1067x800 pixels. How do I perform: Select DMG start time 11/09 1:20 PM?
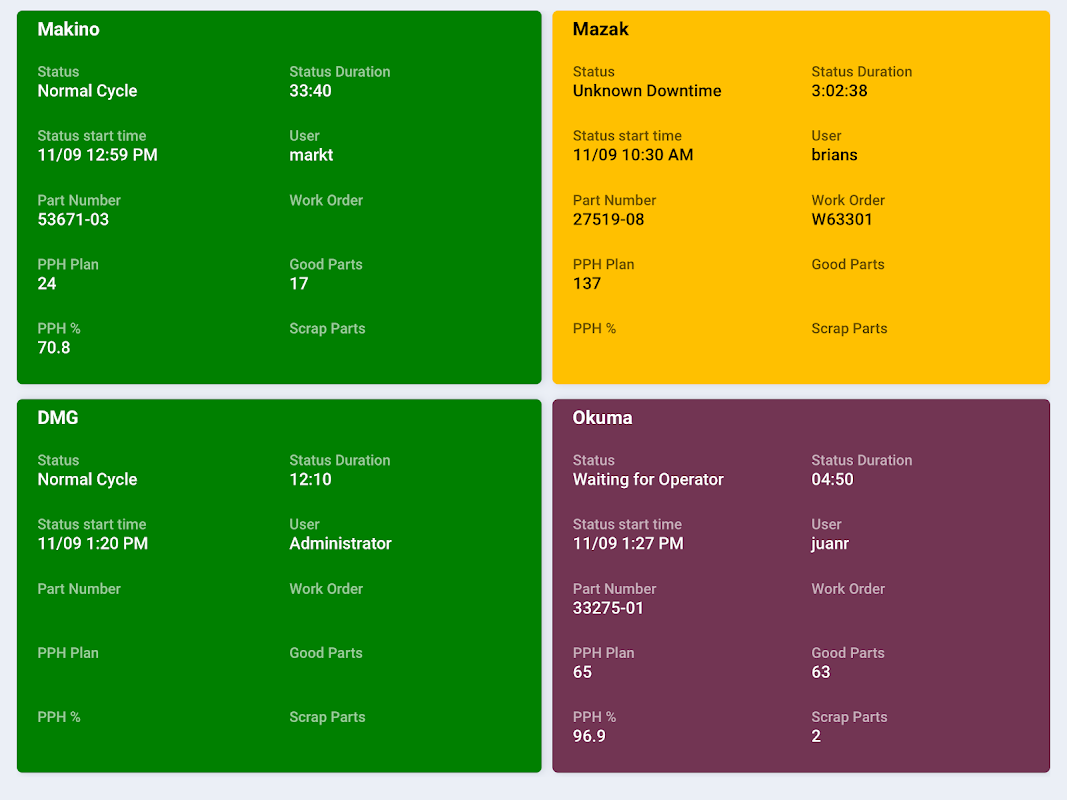[x=93, y=544]
